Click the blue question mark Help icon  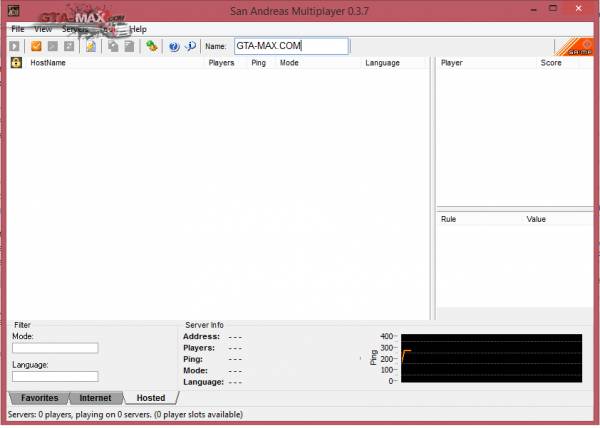pyautogui.click(x=174, y=47)
